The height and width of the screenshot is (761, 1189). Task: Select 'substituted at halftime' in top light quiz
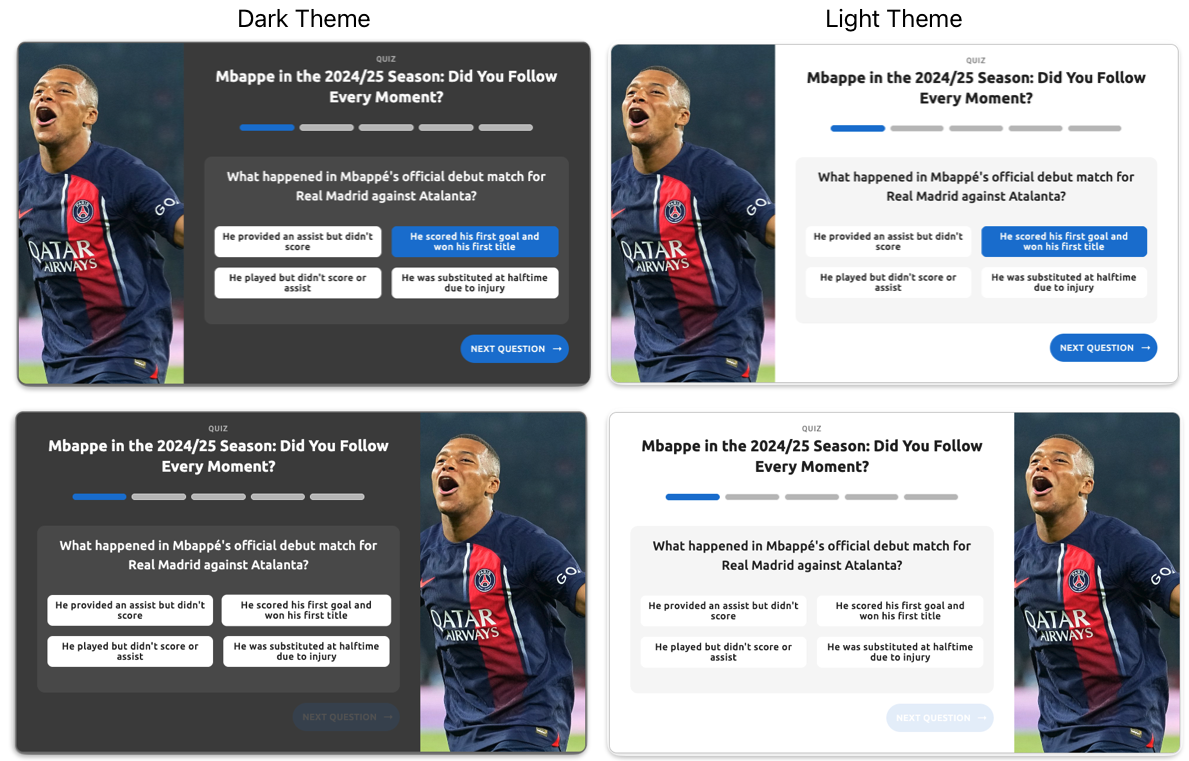point(1064,283)
